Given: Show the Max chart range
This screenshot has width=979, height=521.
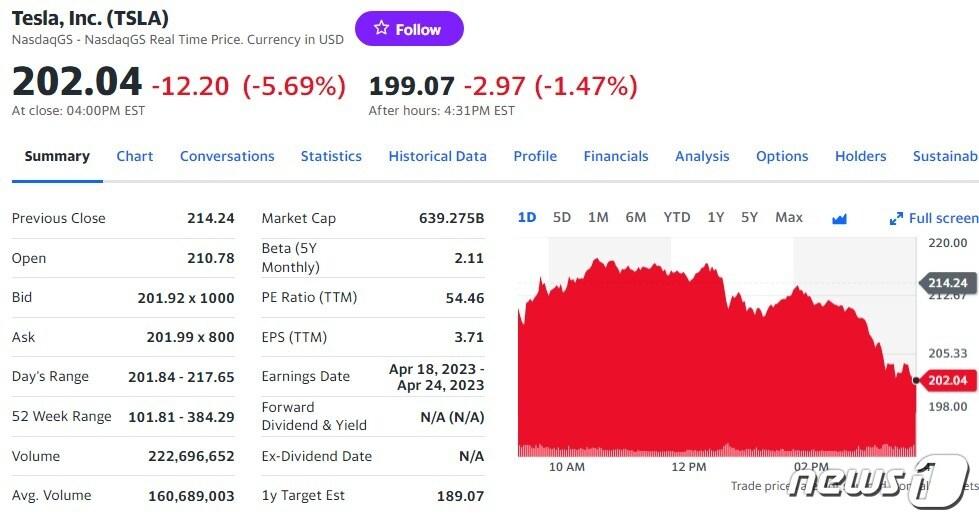Looking at the screenshot, I should pos(789,217).
